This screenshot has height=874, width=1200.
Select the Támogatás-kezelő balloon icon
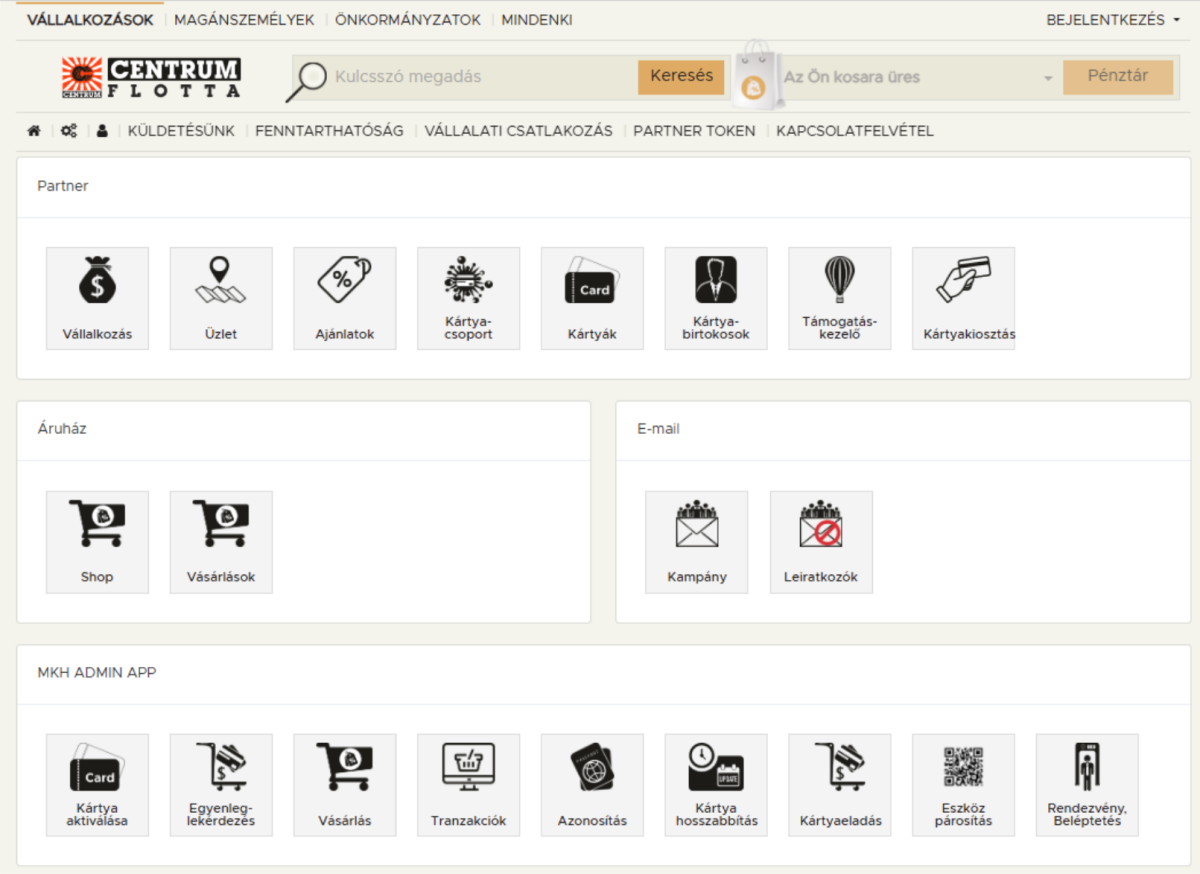[839, 281]
